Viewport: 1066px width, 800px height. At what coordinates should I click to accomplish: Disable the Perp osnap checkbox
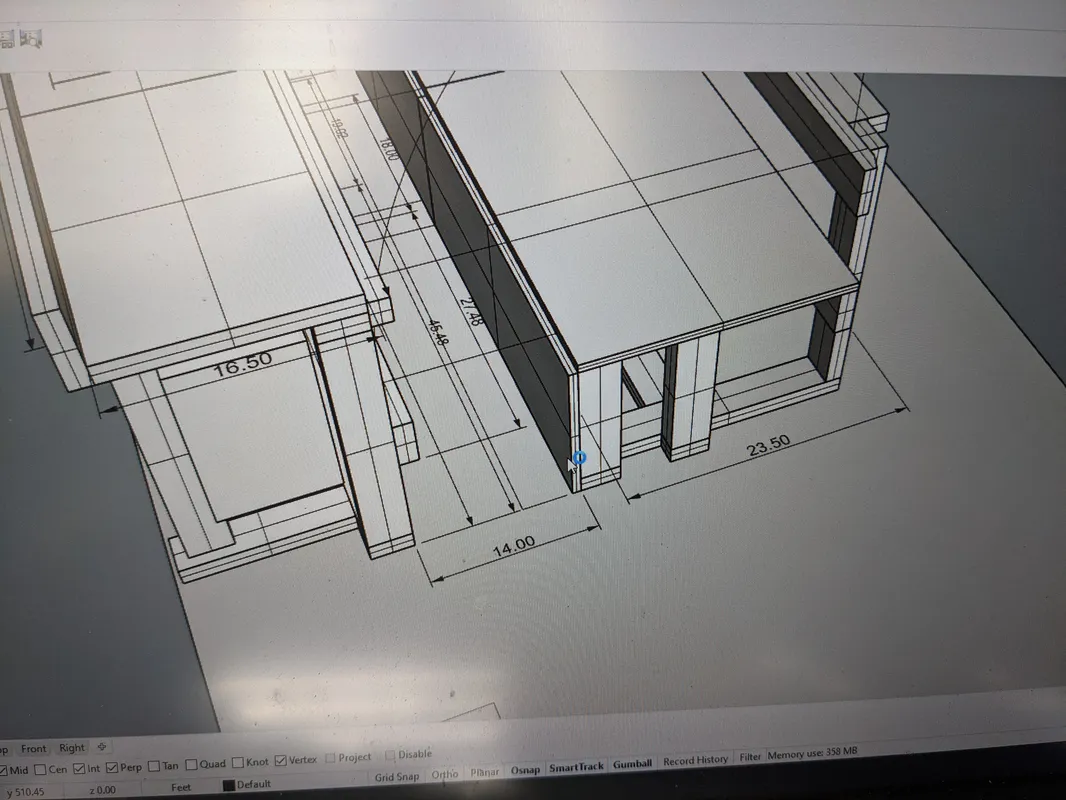pos(110,768)
